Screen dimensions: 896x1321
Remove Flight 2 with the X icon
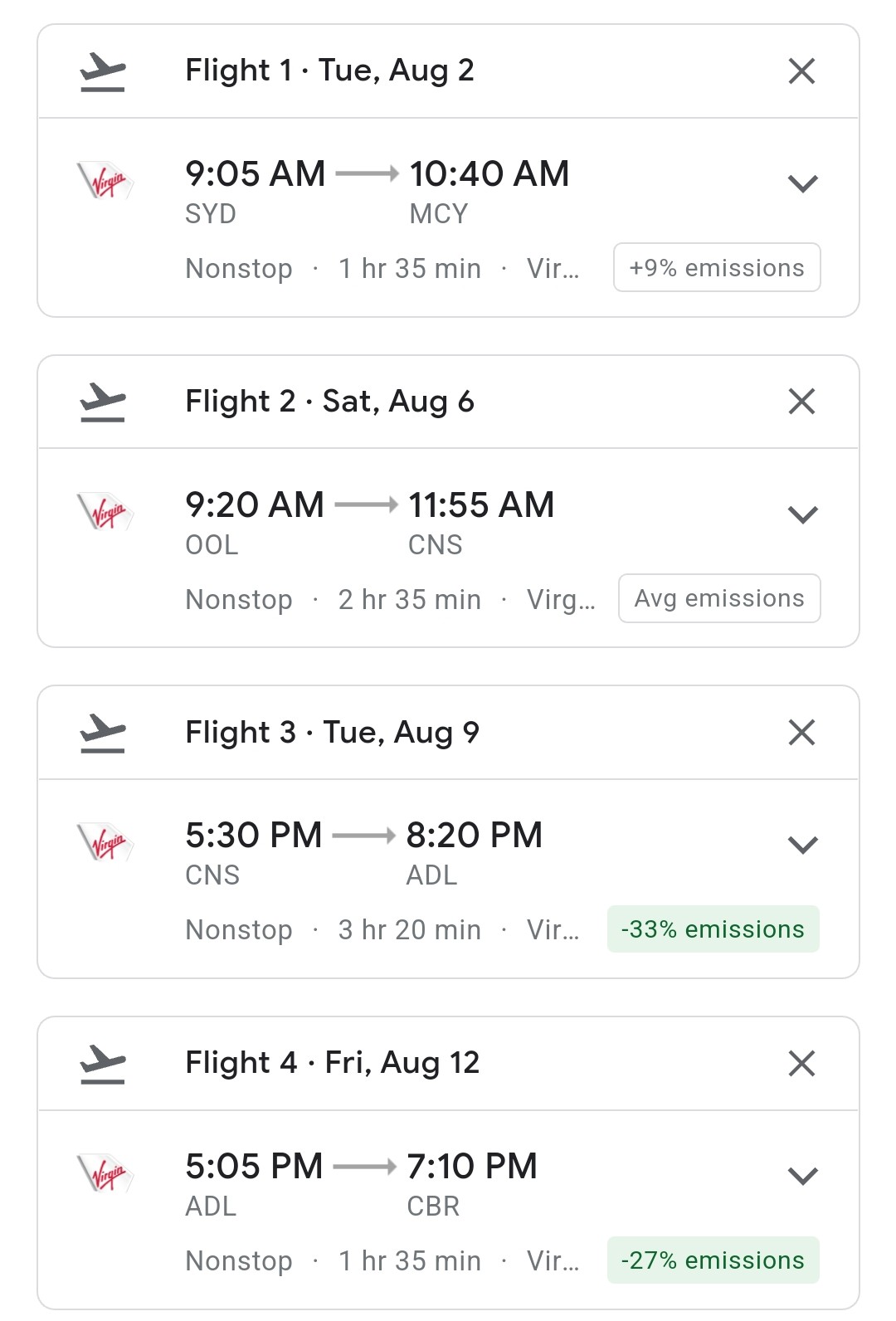pyautogui.click(x=801, y=402)
